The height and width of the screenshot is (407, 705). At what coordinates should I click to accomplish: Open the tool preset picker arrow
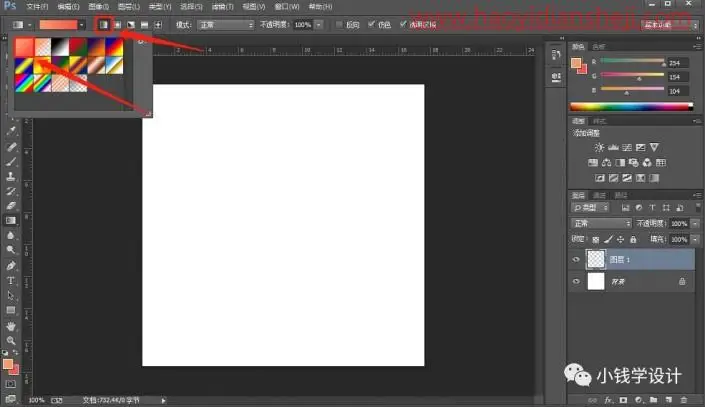[30, 25]
